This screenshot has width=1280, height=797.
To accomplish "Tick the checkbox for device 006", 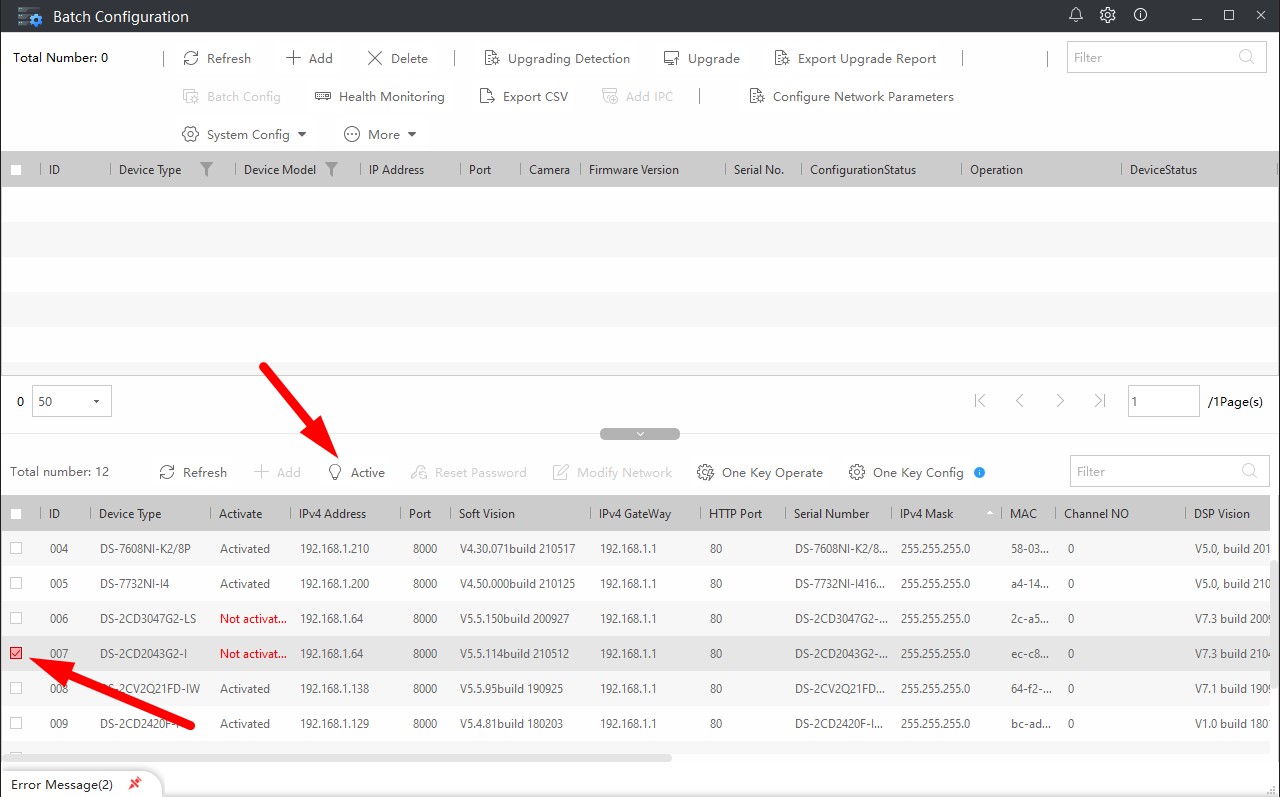I will click(x=16, y=618).
